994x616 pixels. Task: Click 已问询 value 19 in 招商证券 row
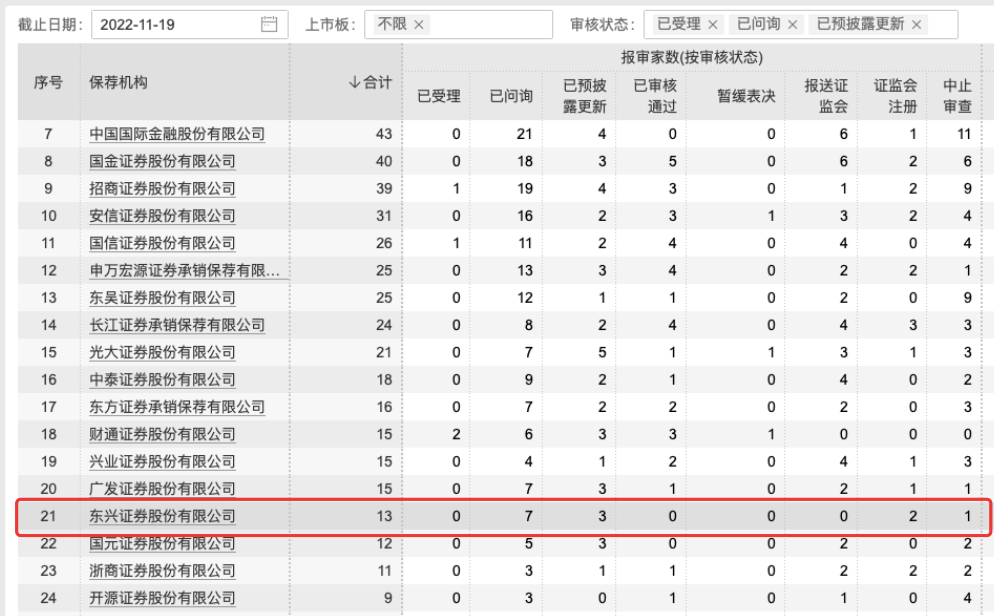click(x=524, y=188)
